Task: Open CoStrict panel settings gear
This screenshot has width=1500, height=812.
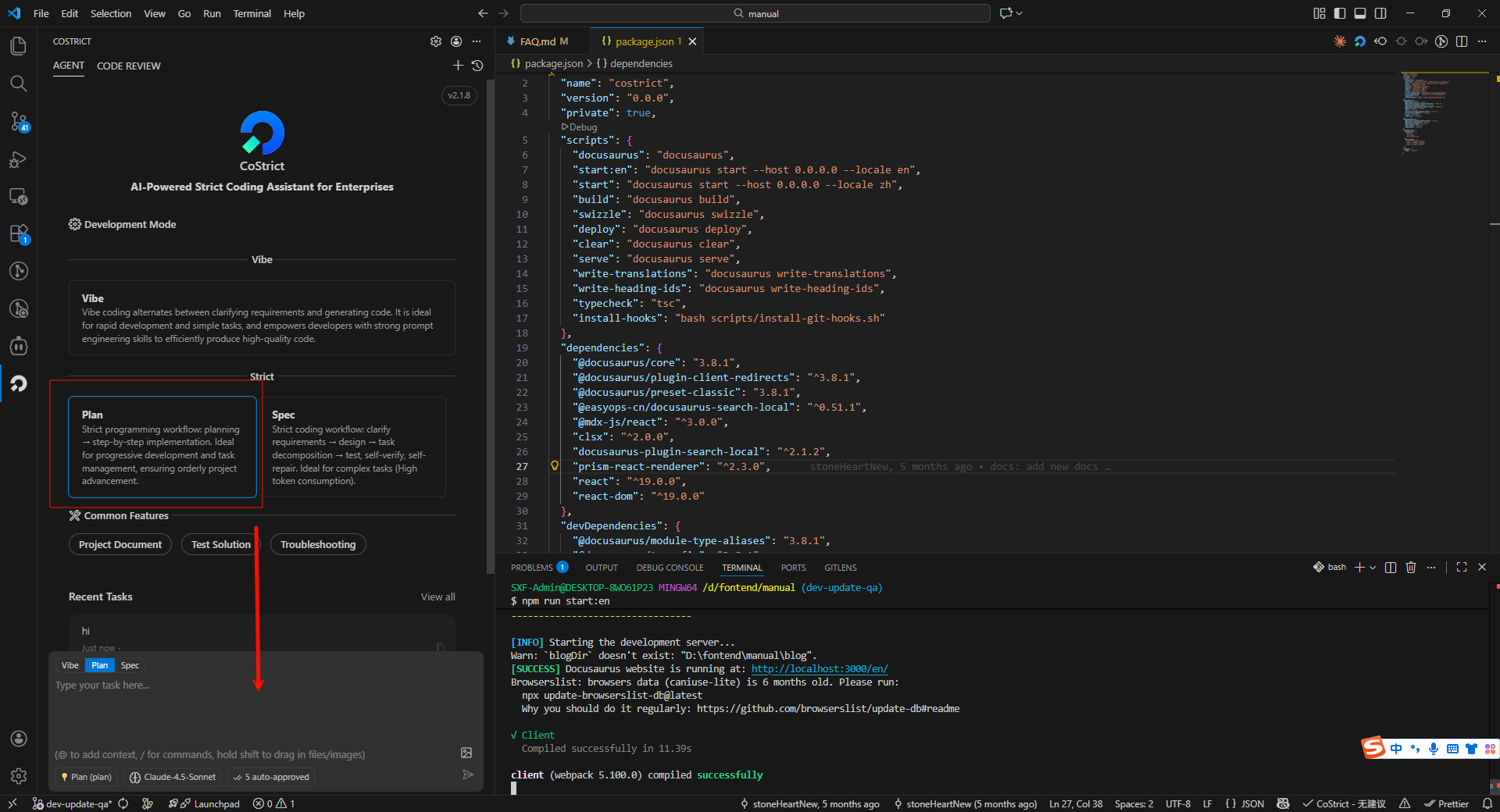Action: (435, 41)
